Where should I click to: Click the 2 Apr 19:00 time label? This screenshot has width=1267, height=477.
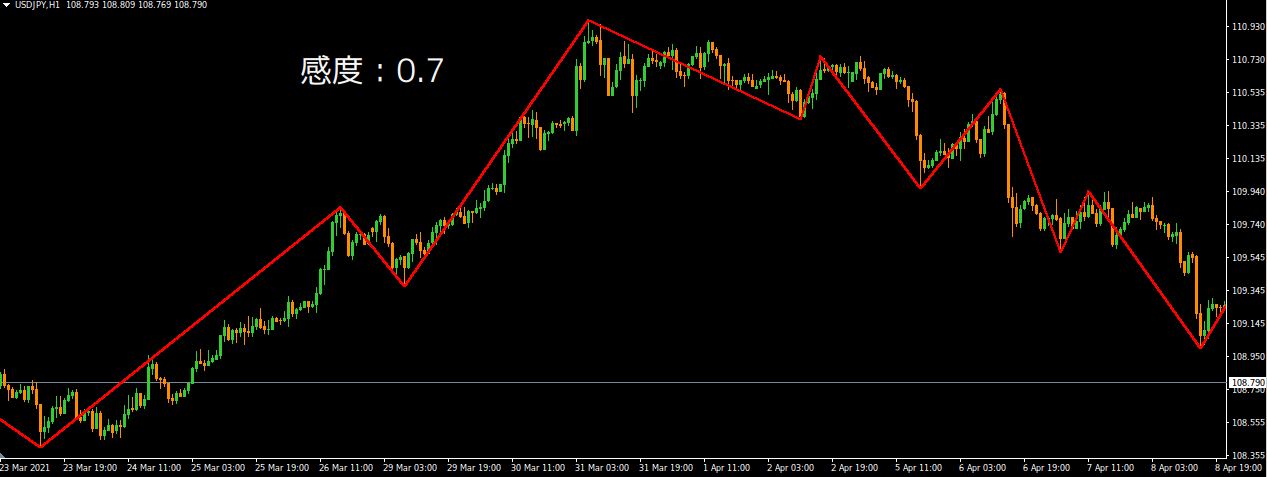pyautogui.click(x=855, y=468)
